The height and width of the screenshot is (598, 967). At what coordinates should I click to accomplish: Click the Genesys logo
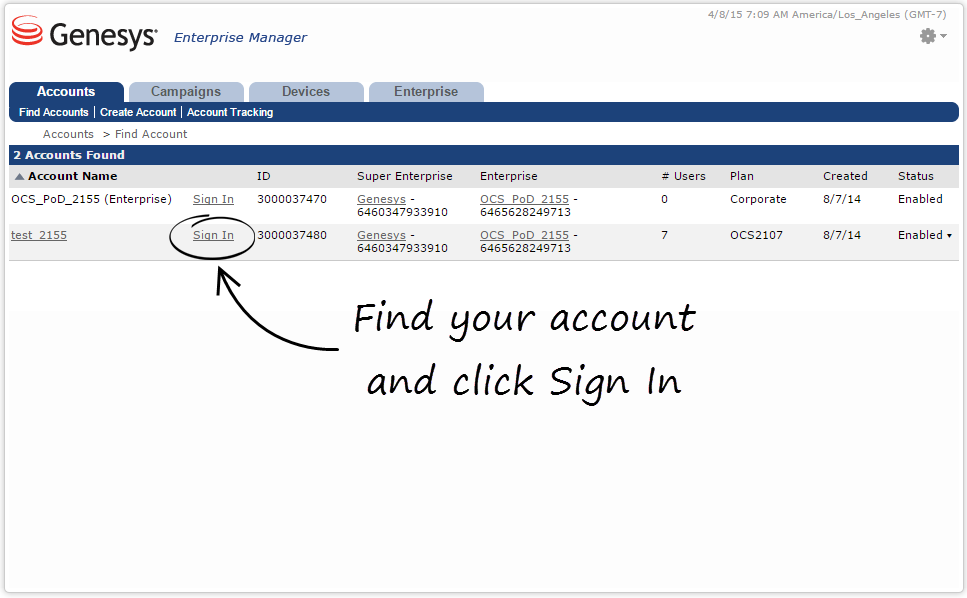point(85,35)
